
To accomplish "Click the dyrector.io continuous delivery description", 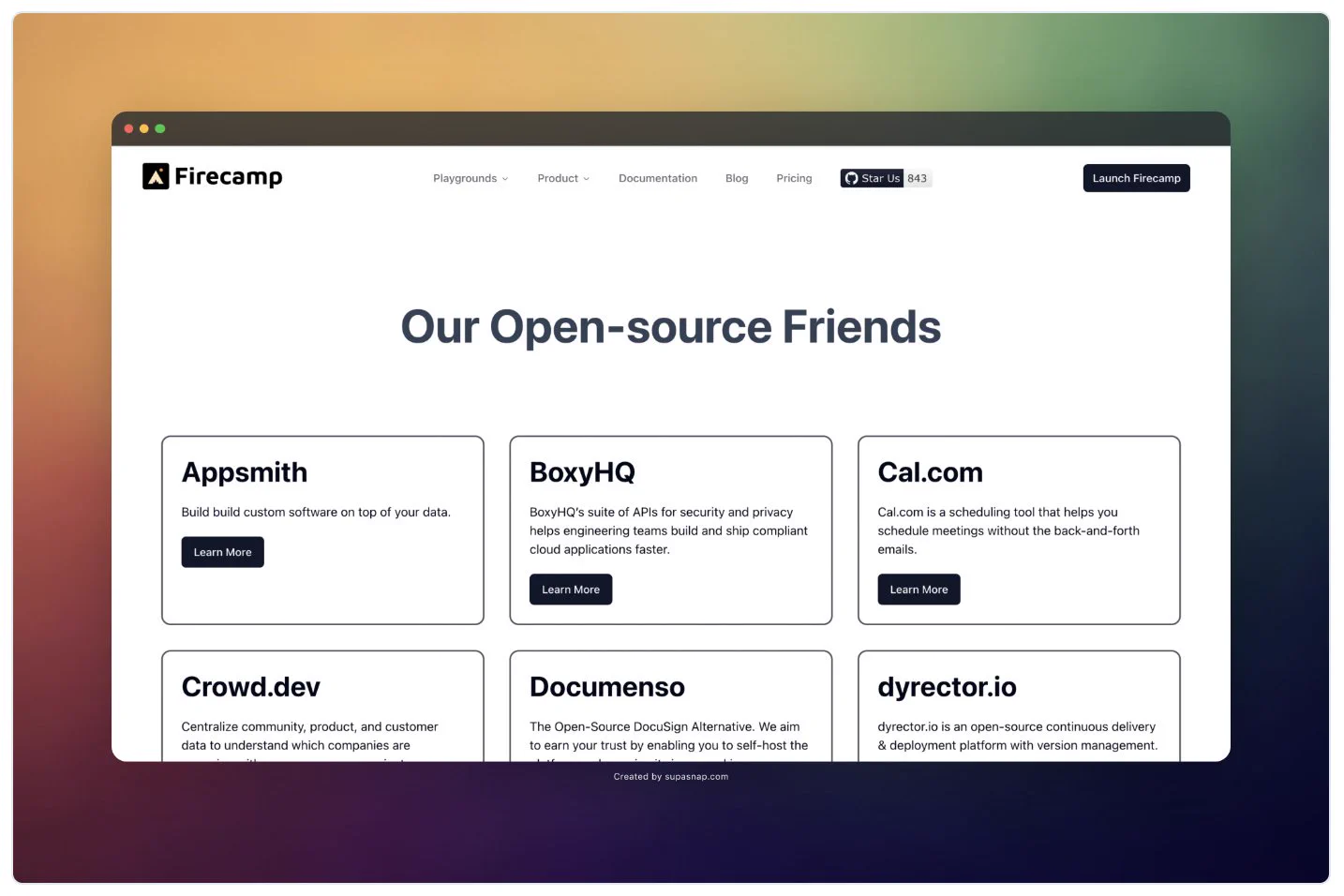I will (1017, 736).
